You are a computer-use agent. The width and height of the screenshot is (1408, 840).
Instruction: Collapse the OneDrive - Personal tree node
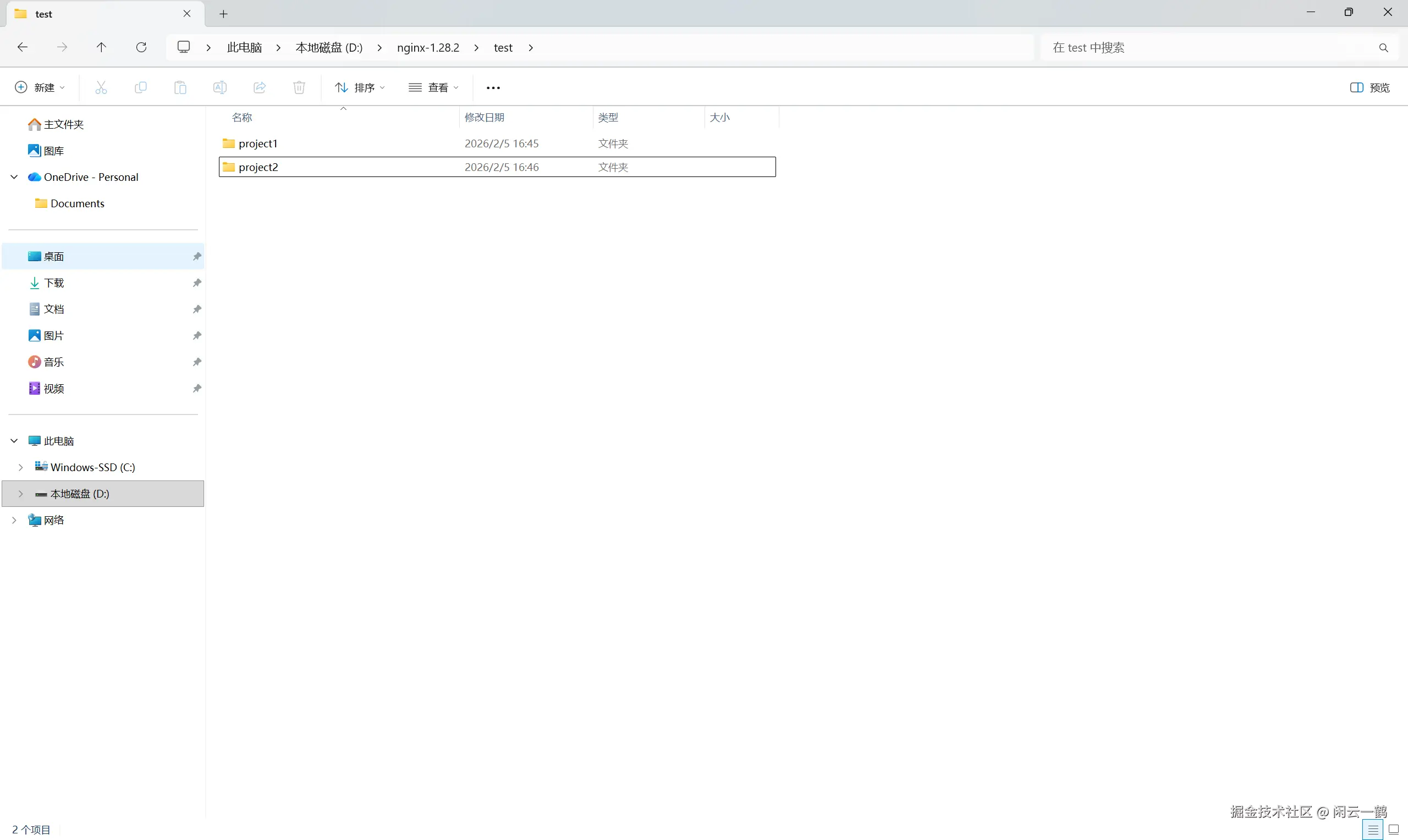click(14, 177)
